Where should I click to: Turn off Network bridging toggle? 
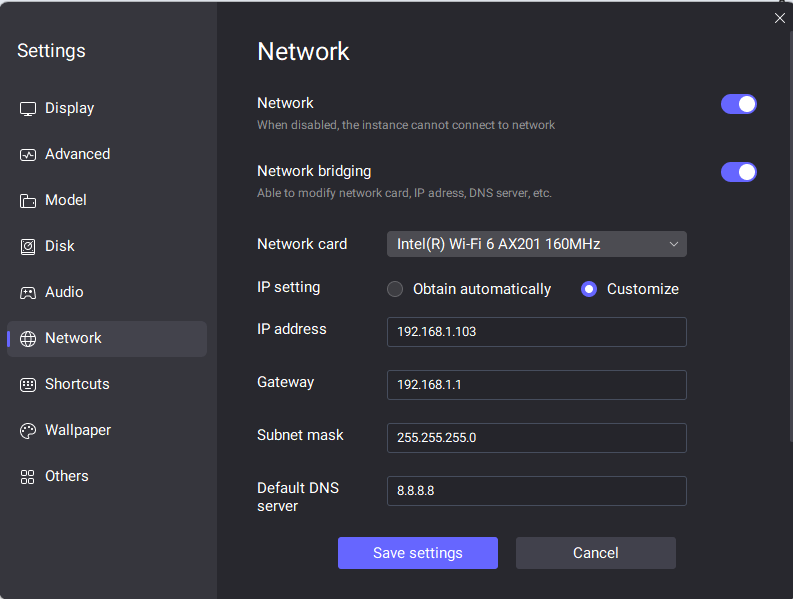(738, 172)
